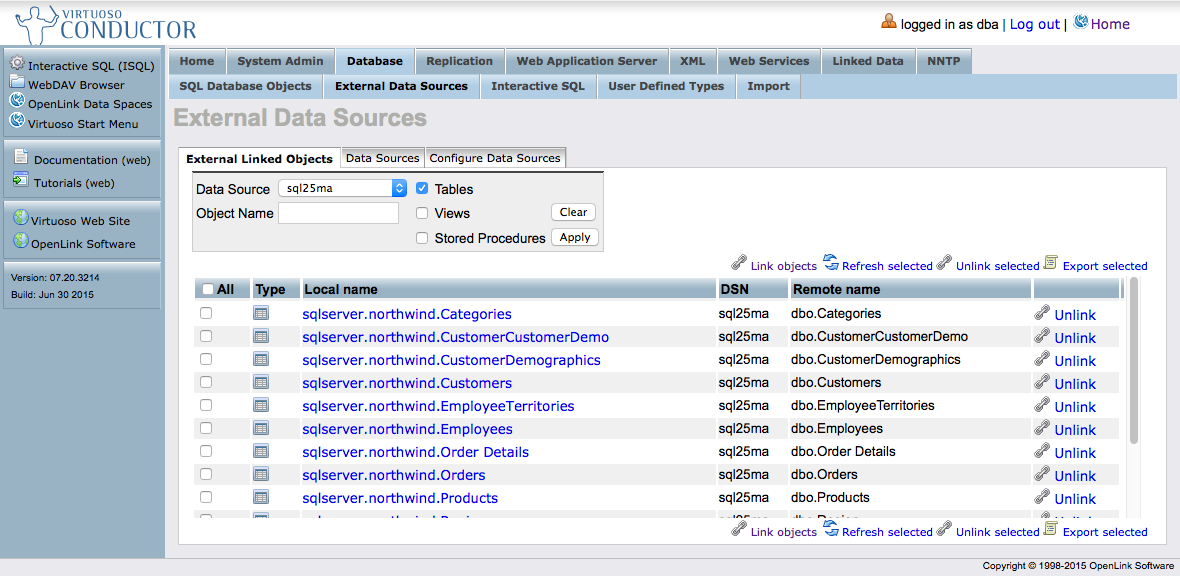Click the Virtuoso Web Site globe icon
This screenshot has width=1180, height=576.
click(19, 219)
